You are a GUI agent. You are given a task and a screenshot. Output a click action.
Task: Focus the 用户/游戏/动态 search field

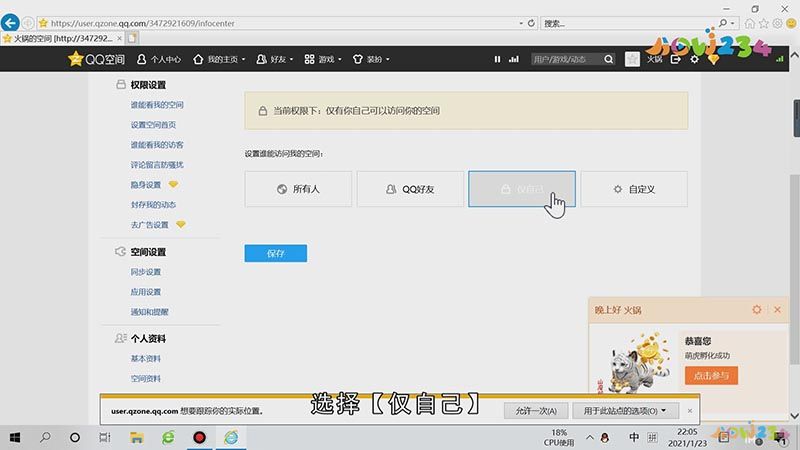pos(566,59)
